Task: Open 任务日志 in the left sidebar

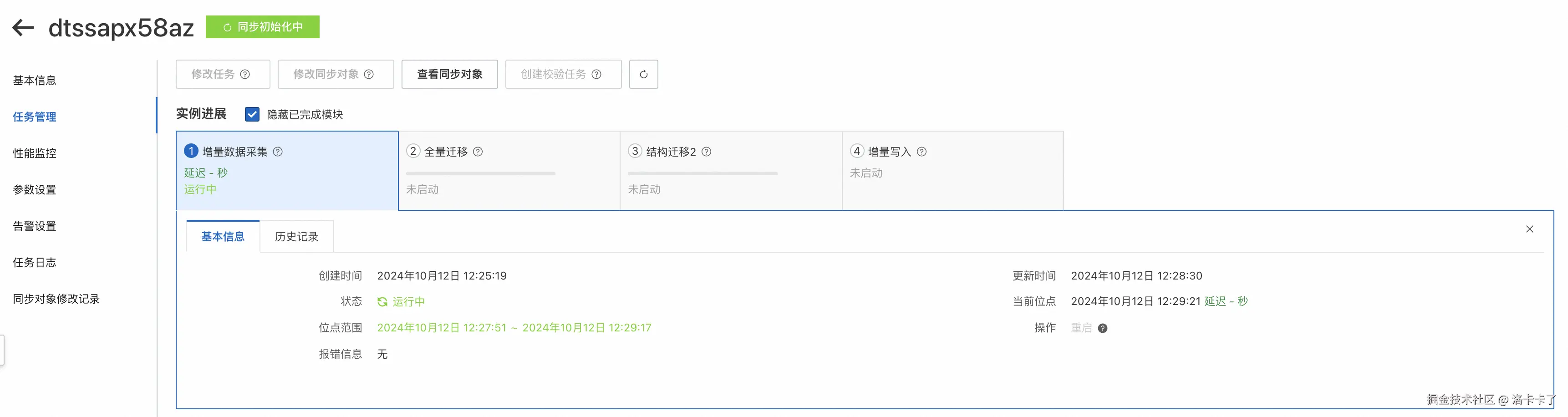Action: click(35, 262)
